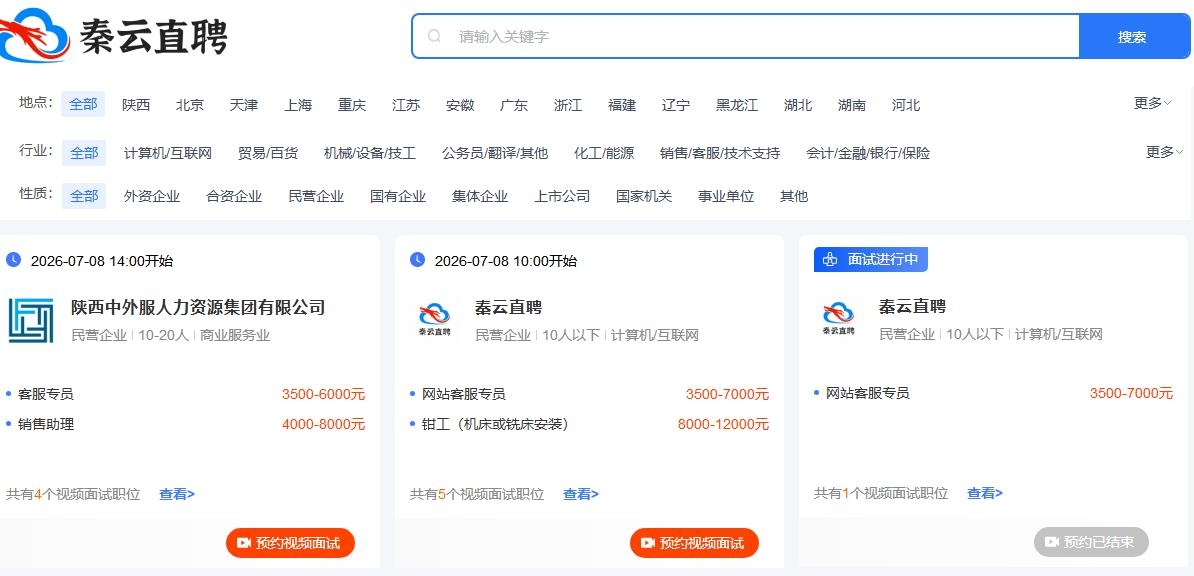Click clock icon beside 2026-07-08 14:00开始

[13, 260]
